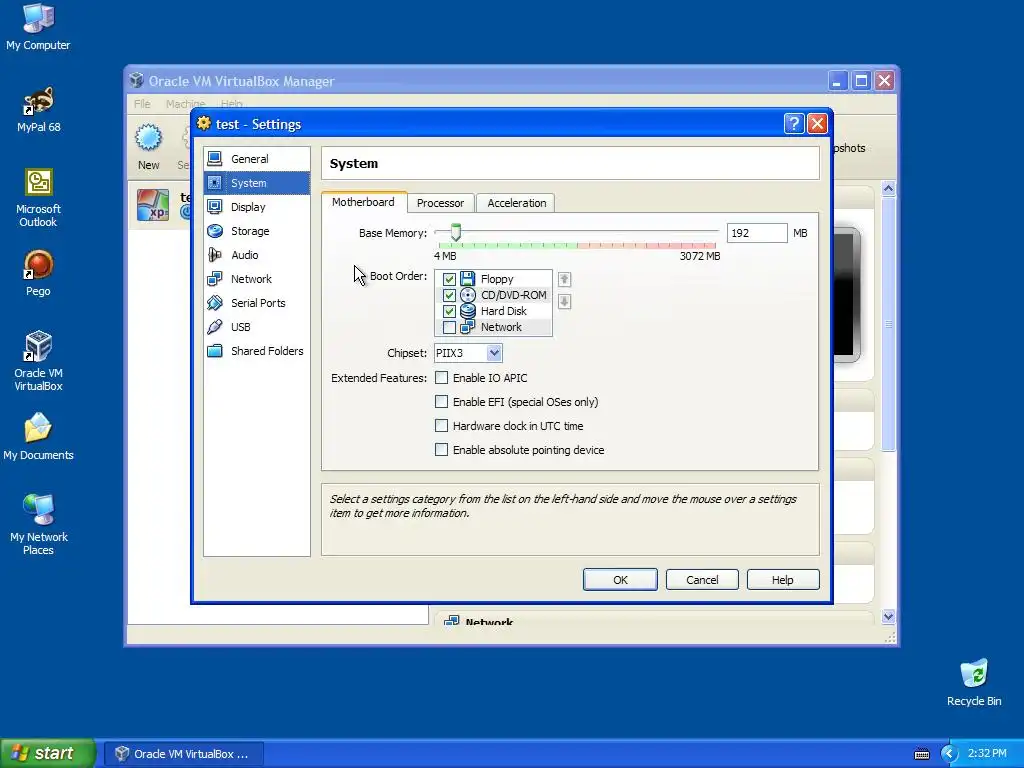1024x768 pixels.
Task: Switch to the Motherboard tab
Action: click(x=363, y=202)
